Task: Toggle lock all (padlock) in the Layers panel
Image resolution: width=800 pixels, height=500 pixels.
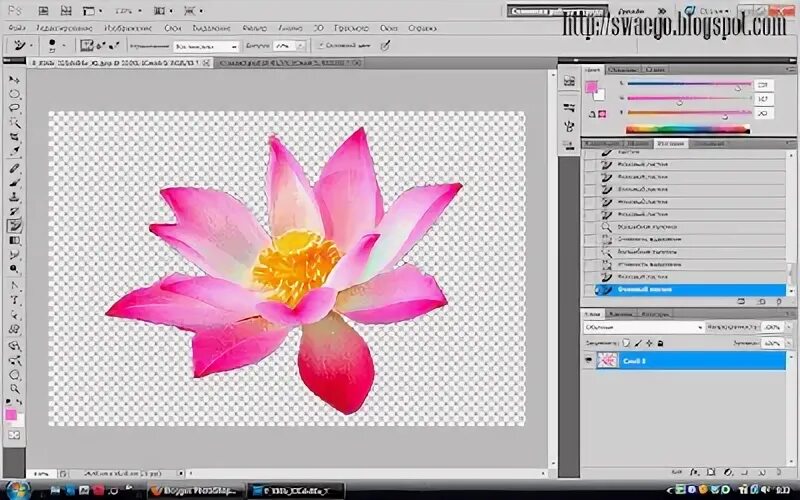Action: tap(661, 343)
